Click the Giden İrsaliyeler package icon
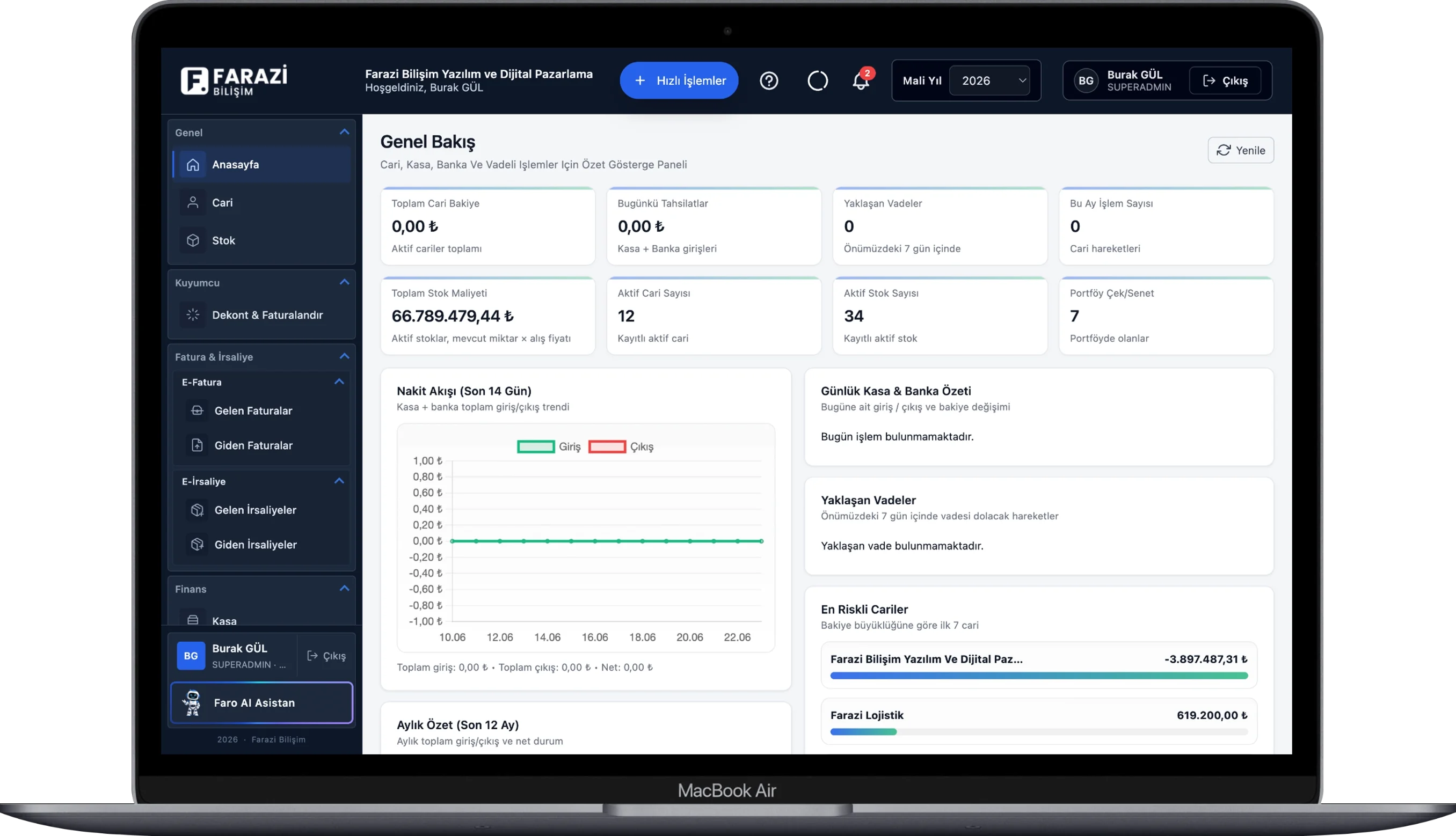This screenshot has height=836, width=1456. pyautogui.click(x=197, y=544)
